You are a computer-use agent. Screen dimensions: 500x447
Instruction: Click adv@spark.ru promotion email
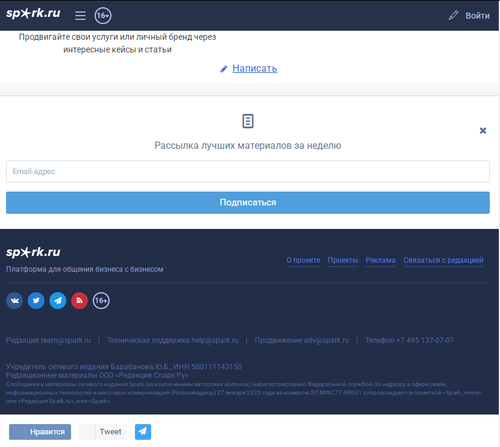326,340
